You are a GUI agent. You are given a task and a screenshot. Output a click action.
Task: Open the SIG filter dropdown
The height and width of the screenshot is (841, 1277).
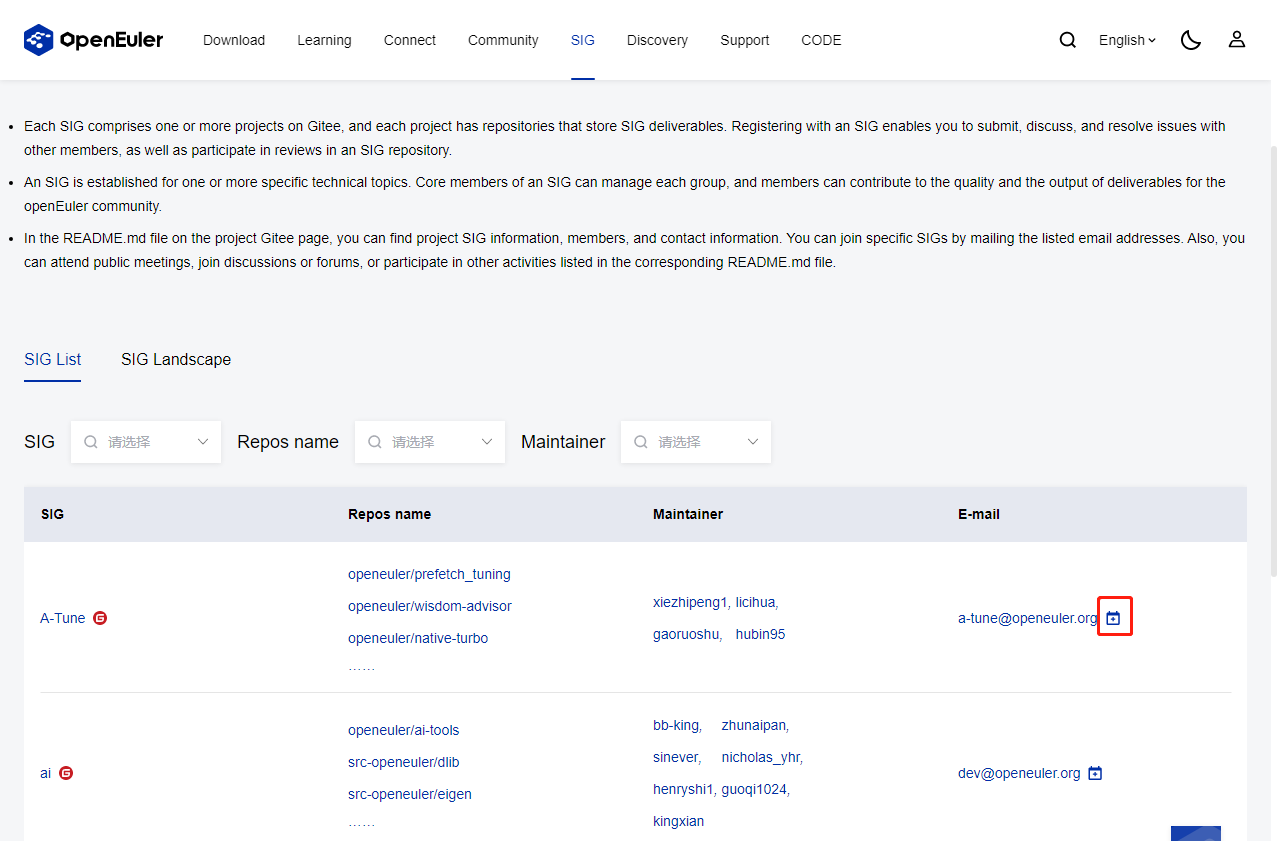pos(146,442)
